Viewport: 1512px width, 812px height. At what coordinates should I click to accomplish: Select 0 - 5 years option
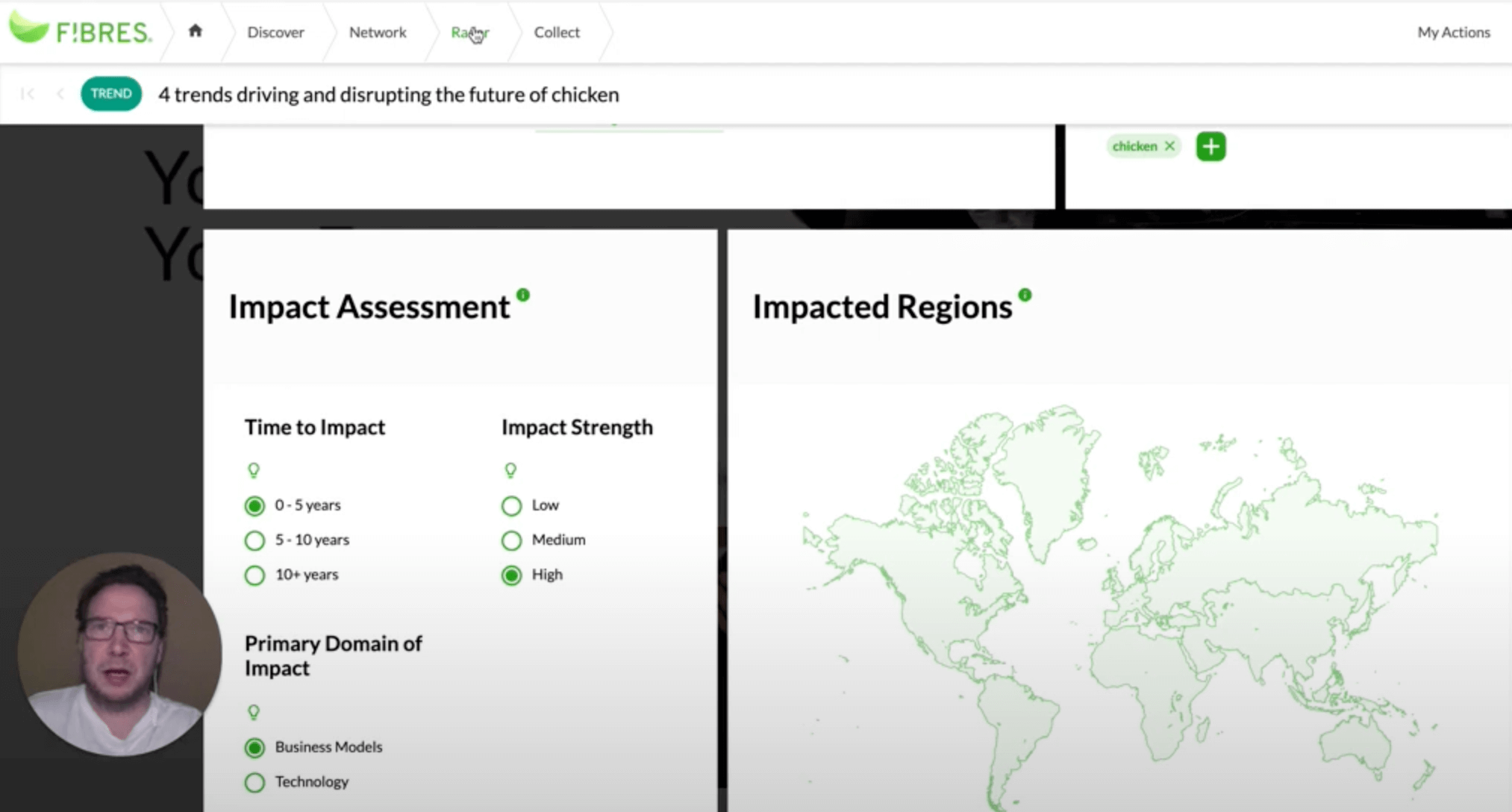(254, 506)
